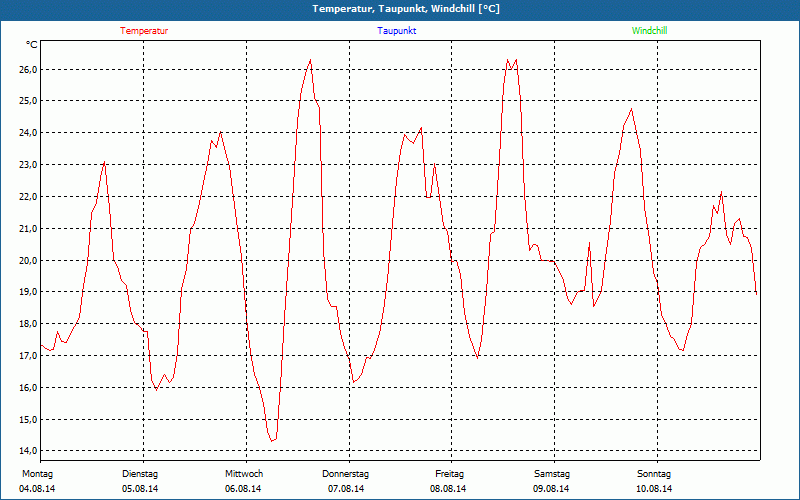This screenshot has height=500, width=800.
Task: Click the 05.08.14 date label
Action: pyautogui.click(x=140, y=489)
